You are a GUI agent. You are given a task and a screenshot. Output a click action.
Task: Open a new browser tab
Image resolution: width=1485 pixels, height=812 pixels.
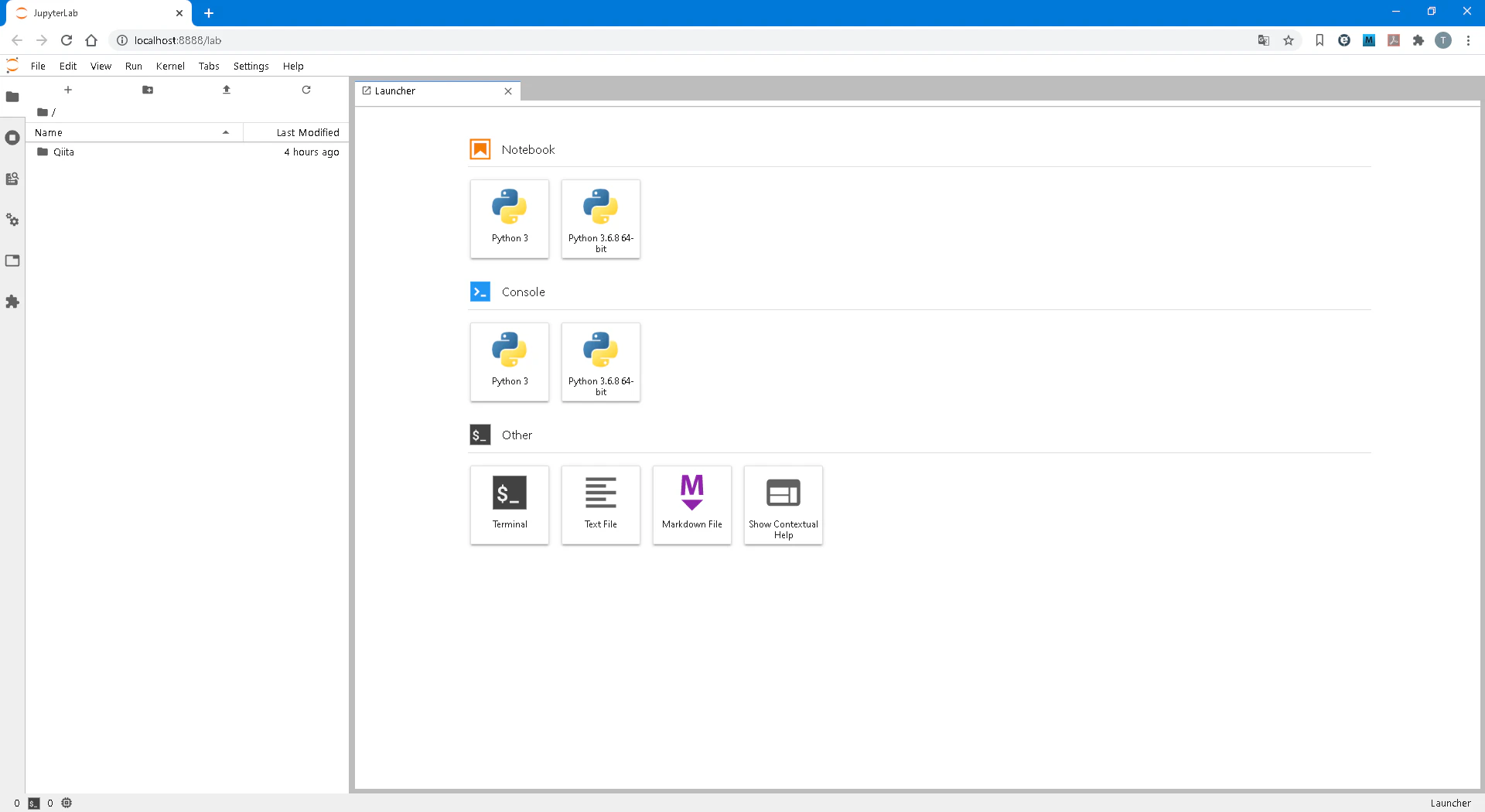[209, 13]
